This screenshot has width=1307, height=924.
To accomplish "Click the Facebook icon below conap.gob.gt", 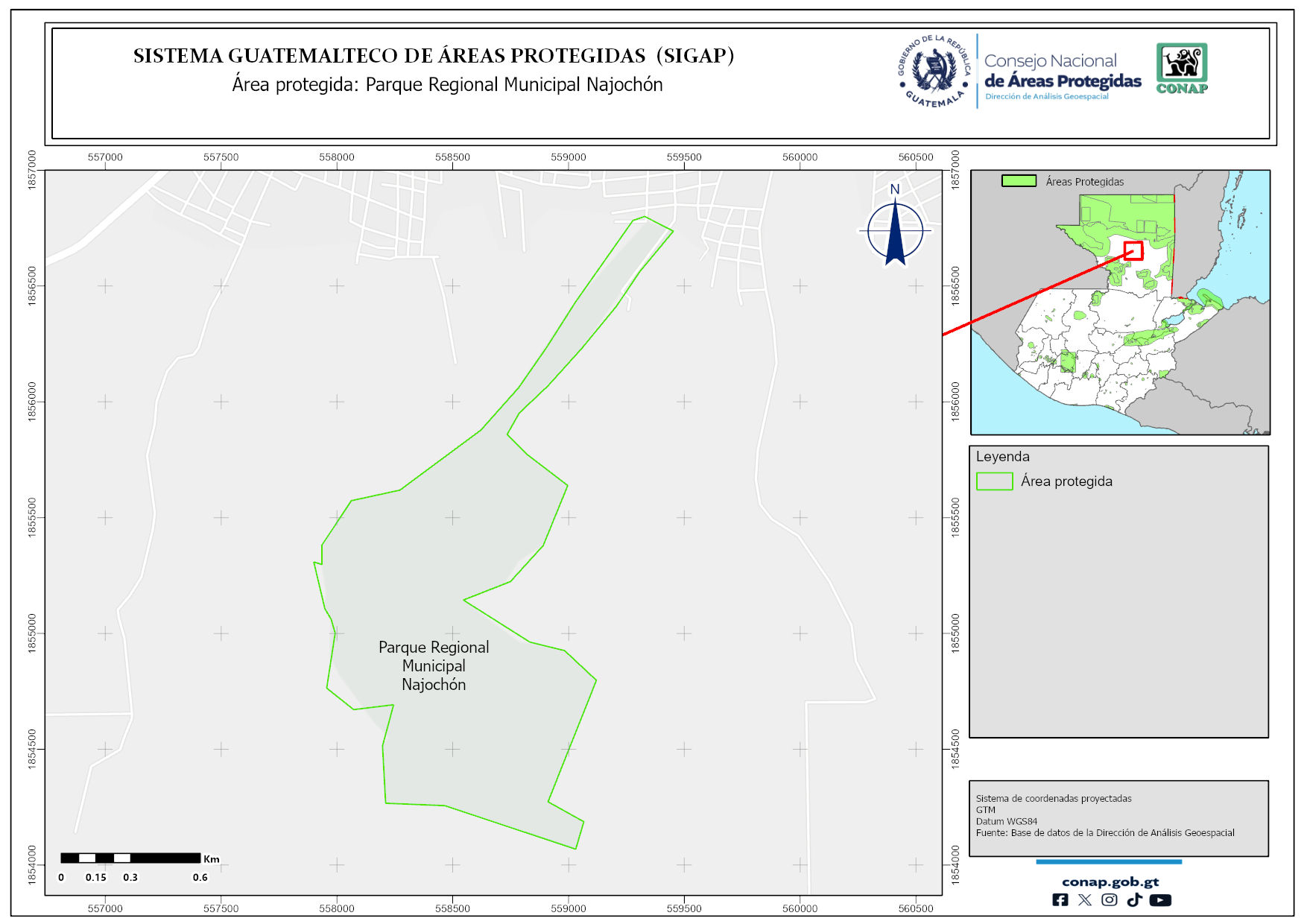I will pos(1060,899).
